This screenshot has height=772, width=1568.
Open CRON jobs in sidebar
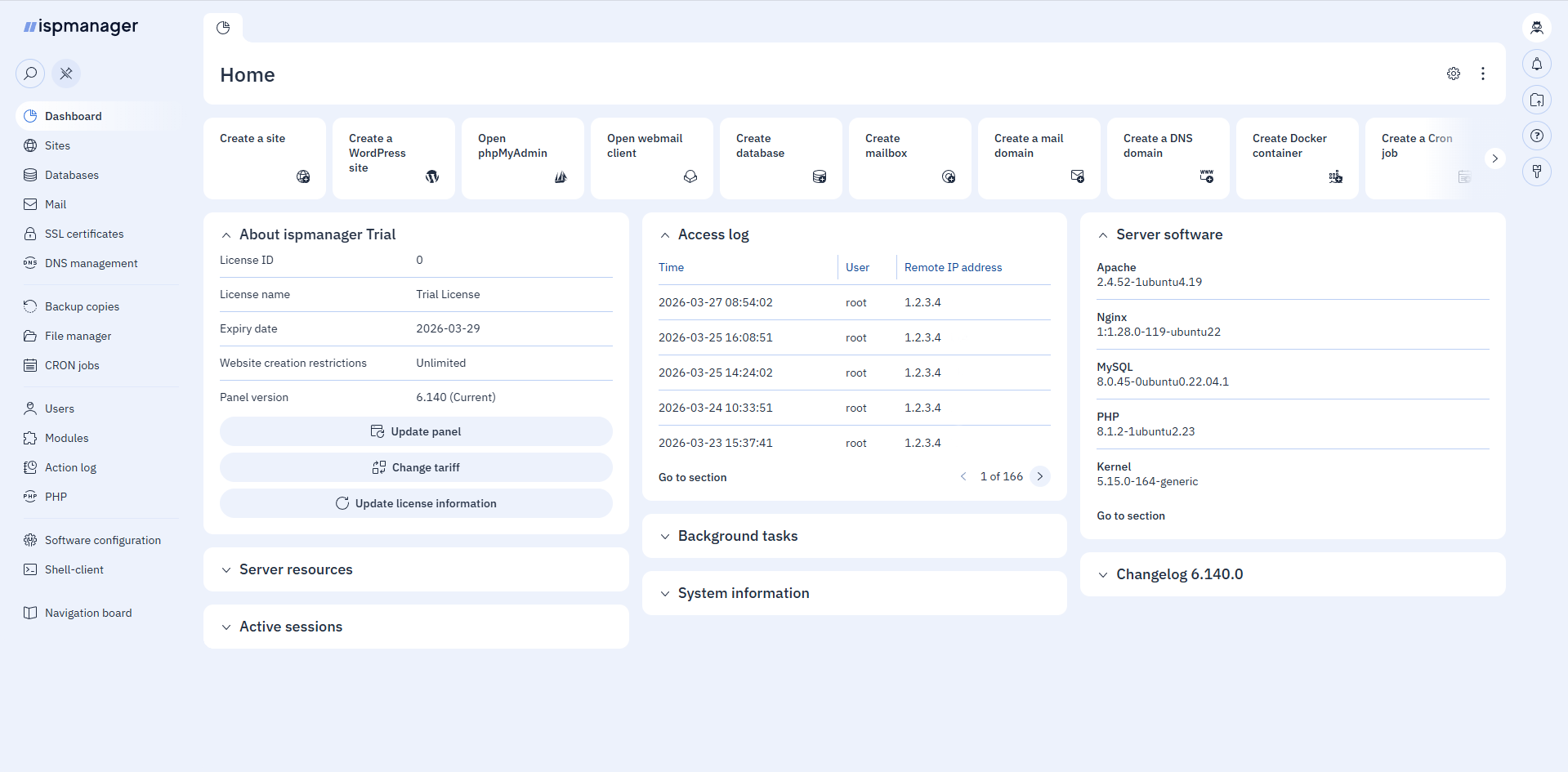pyautogui.click(x=97, y=365)
